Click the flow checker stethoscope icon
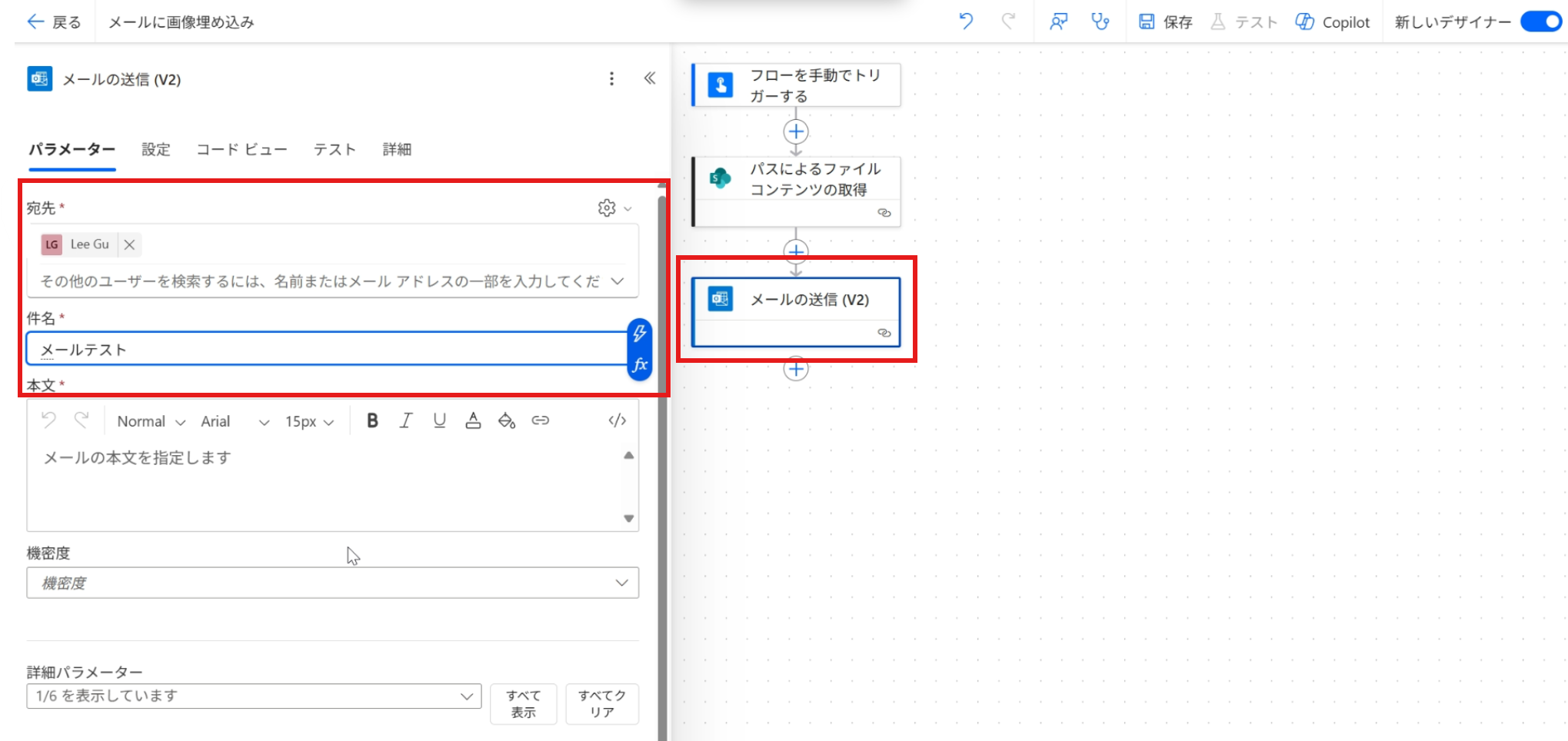Image resolution: width=1568 pixels, height=741 pixels. coord(1100,22)
